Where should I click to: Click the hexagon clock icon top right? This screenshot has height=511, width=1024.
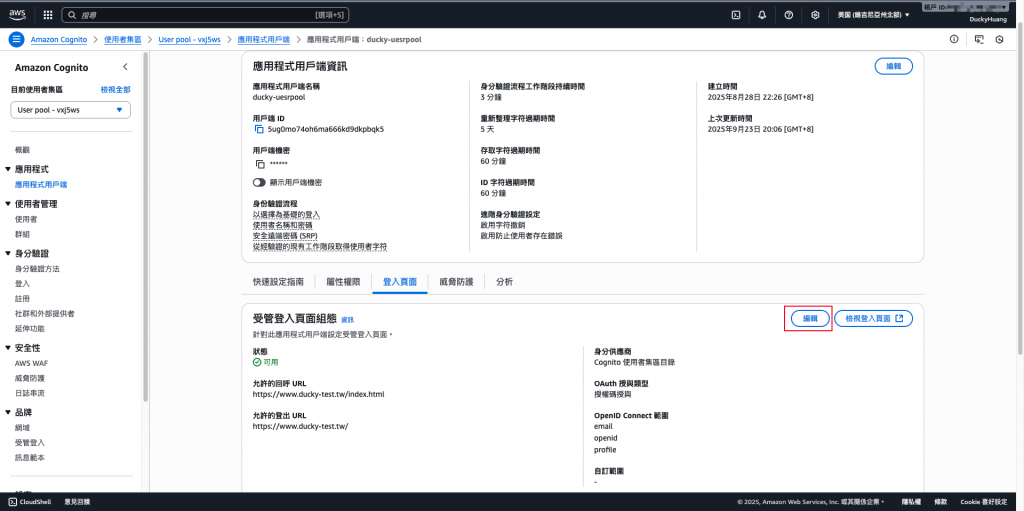999,39
